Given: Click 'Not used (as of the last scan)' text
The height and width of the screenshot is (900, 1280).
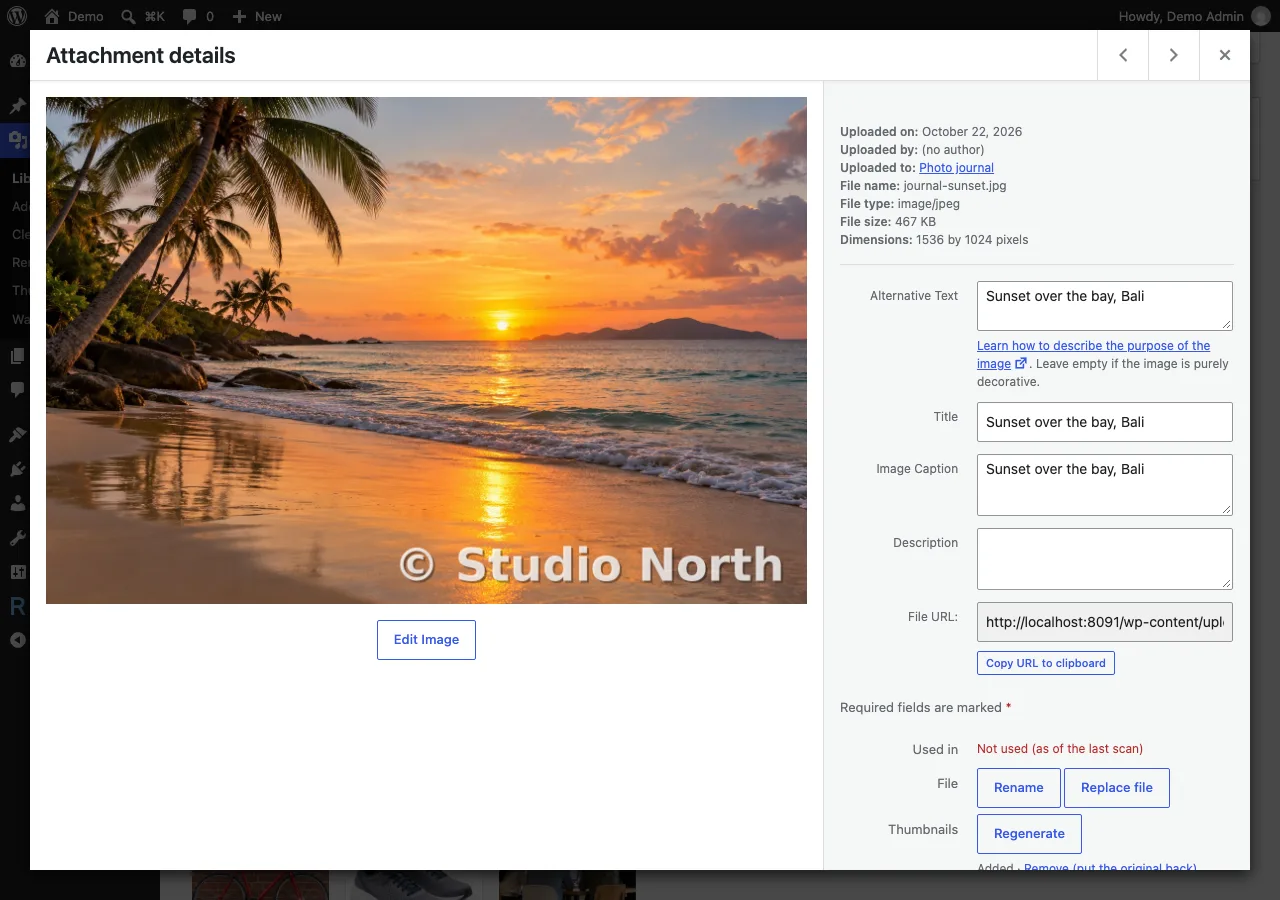Looking at the screenshot, I should pyautogui.click(x=1060, y=748).
